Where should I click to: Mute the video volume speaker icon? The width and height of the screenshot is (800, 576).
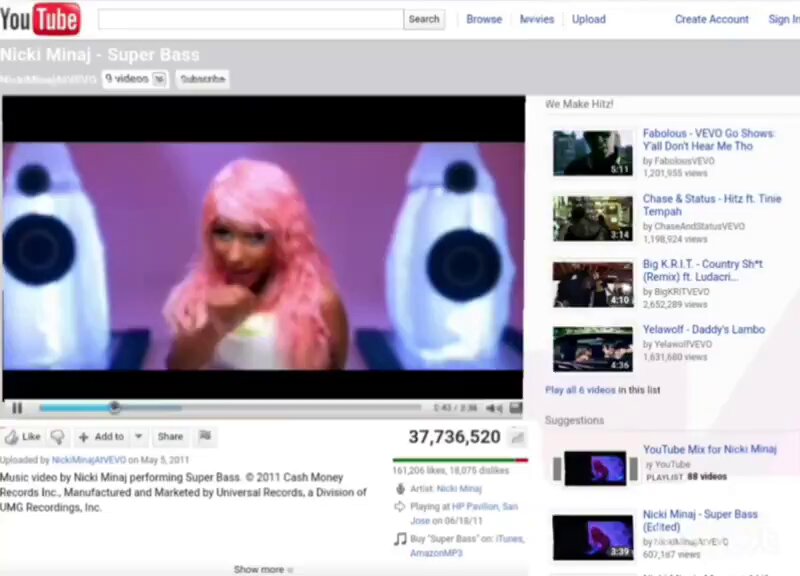pos(494,408)
